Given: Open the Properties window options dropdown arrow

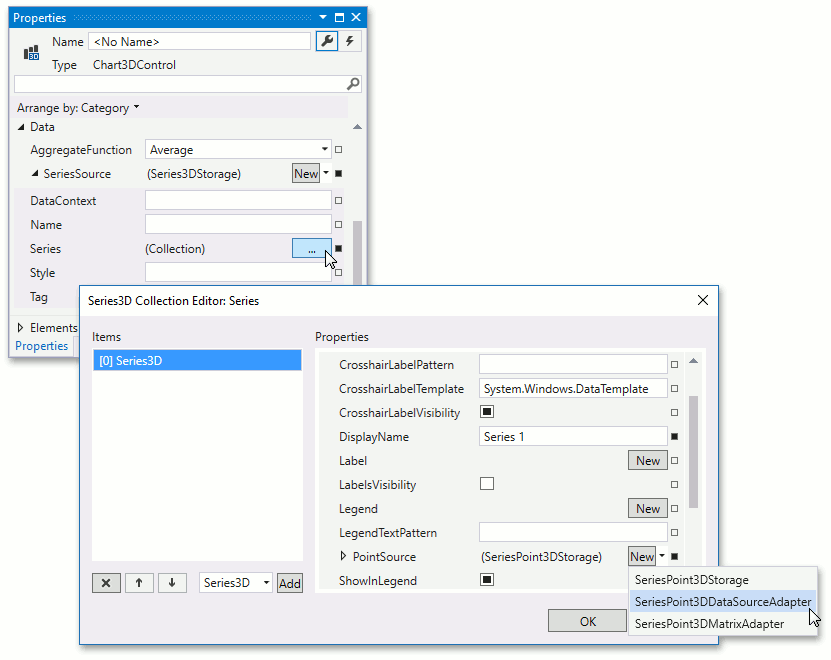Looking at the screenshot, I should click(323, 17).
